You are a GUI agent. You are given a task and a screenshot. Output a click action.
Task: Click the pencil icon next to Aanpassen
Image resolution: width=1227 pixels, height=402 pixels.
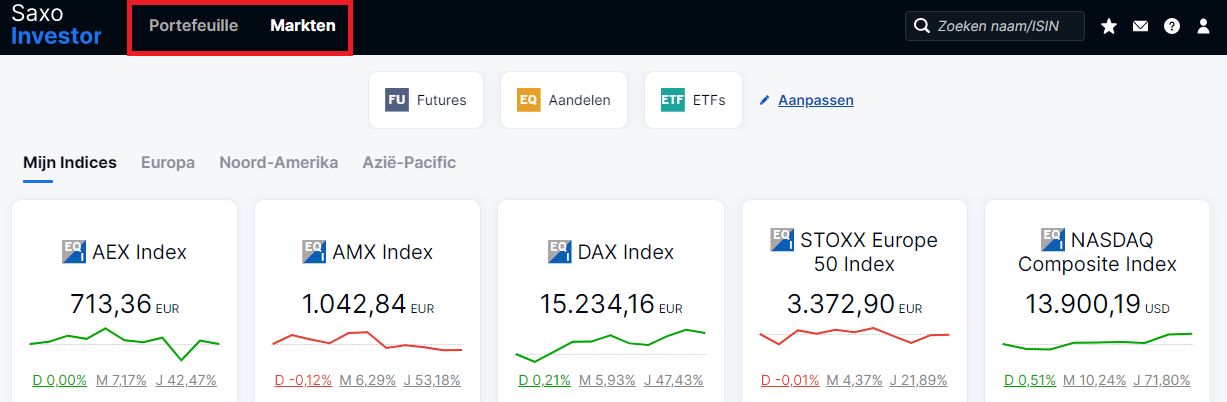pyautogui.click(x=765, y=100)
